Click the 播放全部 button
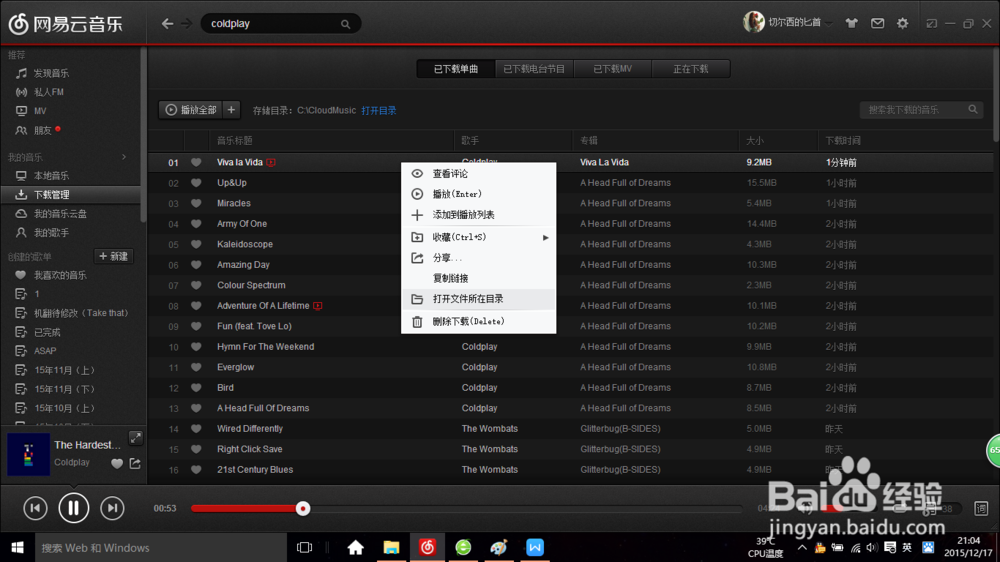Image resolution: width=1000 pixels, height=562 pixels. (x=191, y=110)
